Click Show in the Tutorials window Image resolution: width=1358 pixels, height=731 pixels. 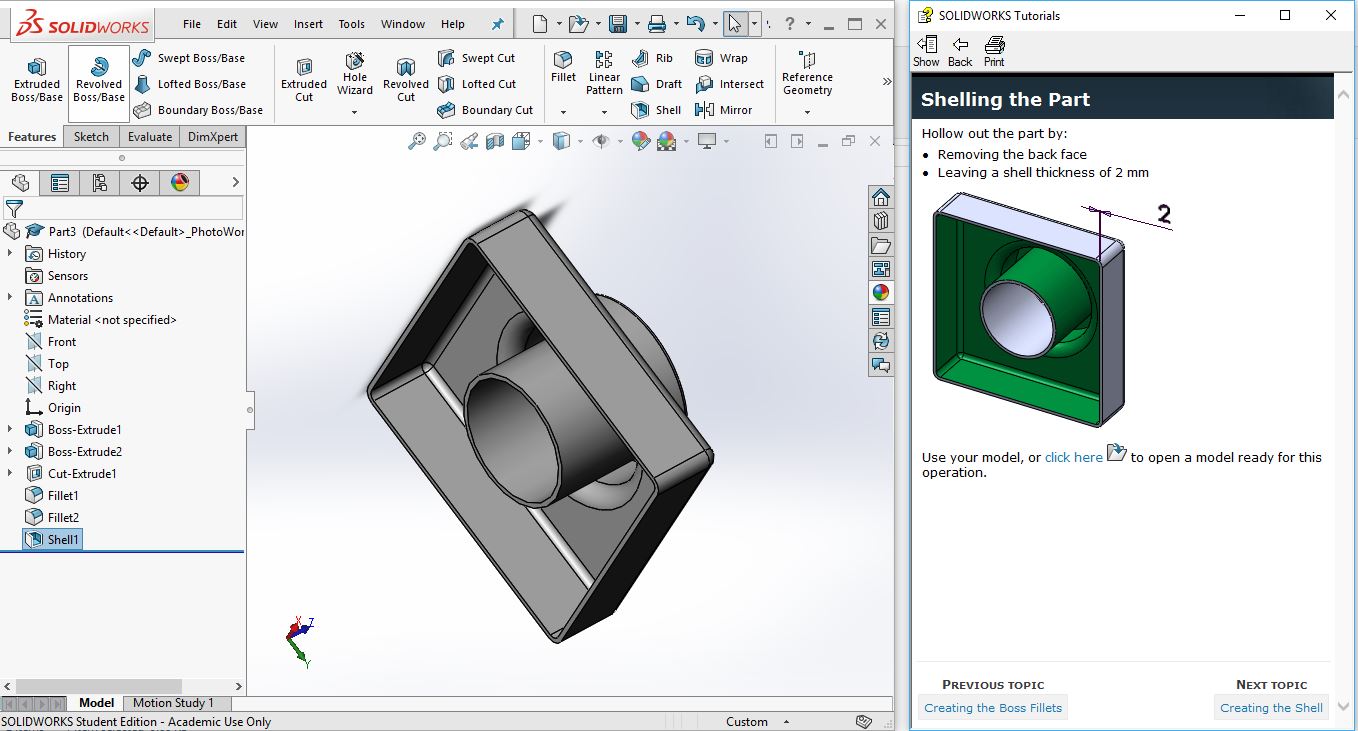point(926,51)
